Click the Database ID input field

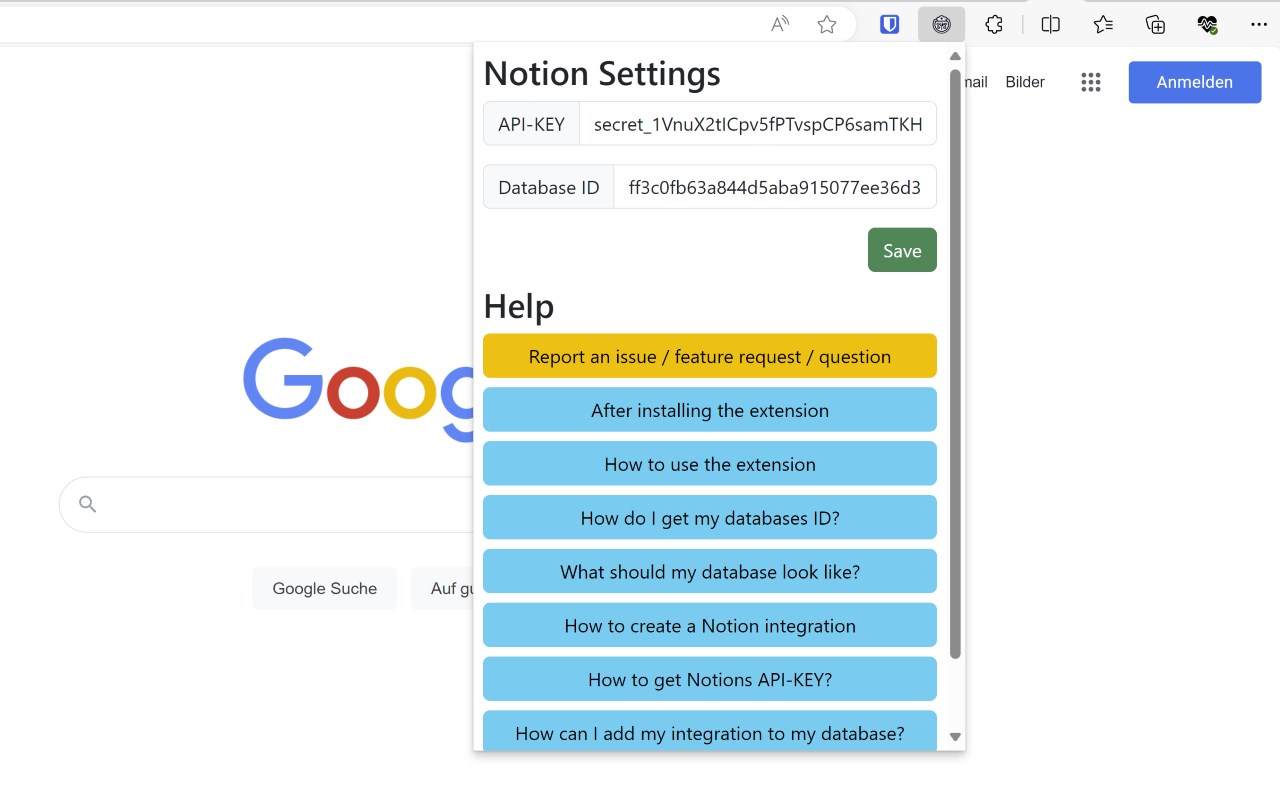[775, 187]
